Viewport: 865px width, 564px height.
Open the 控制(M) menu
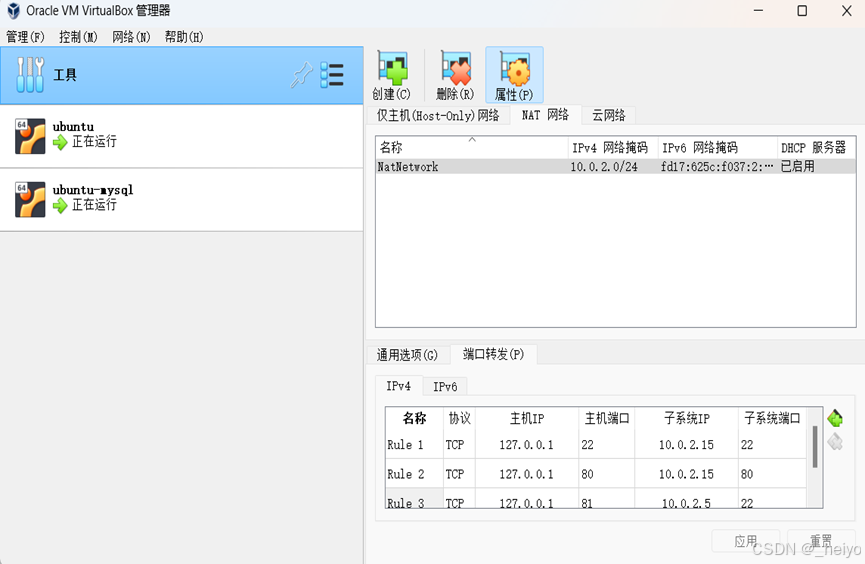[x=78, y=37]
